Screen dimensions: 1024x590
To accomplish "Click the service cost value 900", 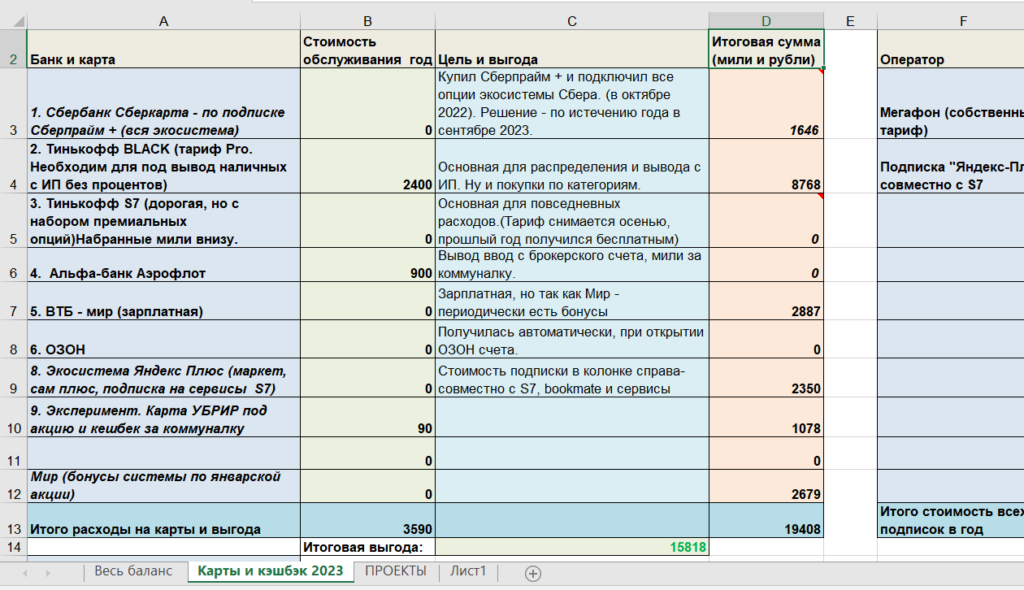I will tap(368, 265).
